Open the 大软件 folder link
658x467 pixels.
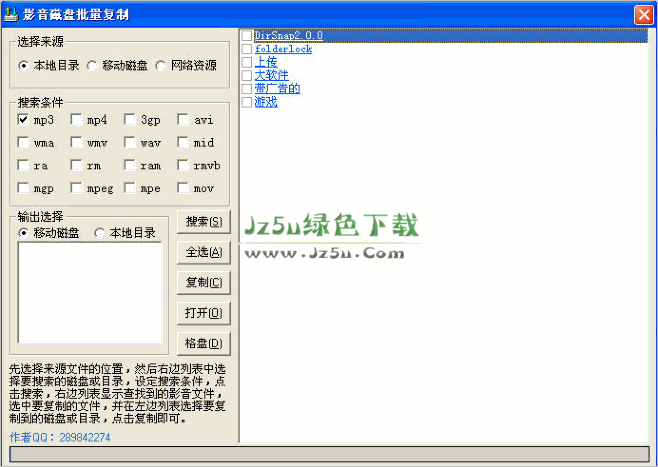tap(272, 76)
